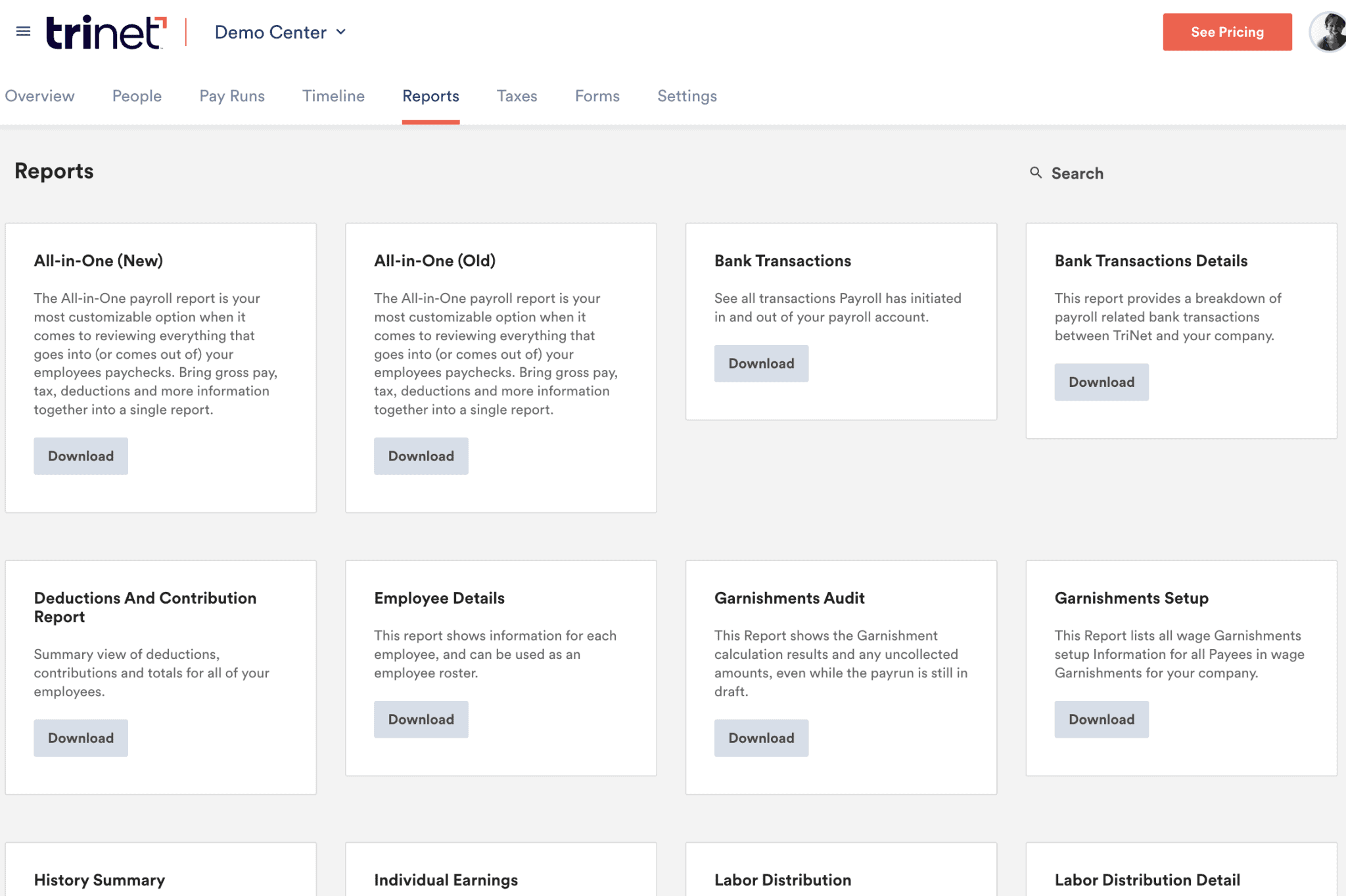Switch to the Overview tab
Viewport: 1346px width, 896px height.
(x=39, y=96)
